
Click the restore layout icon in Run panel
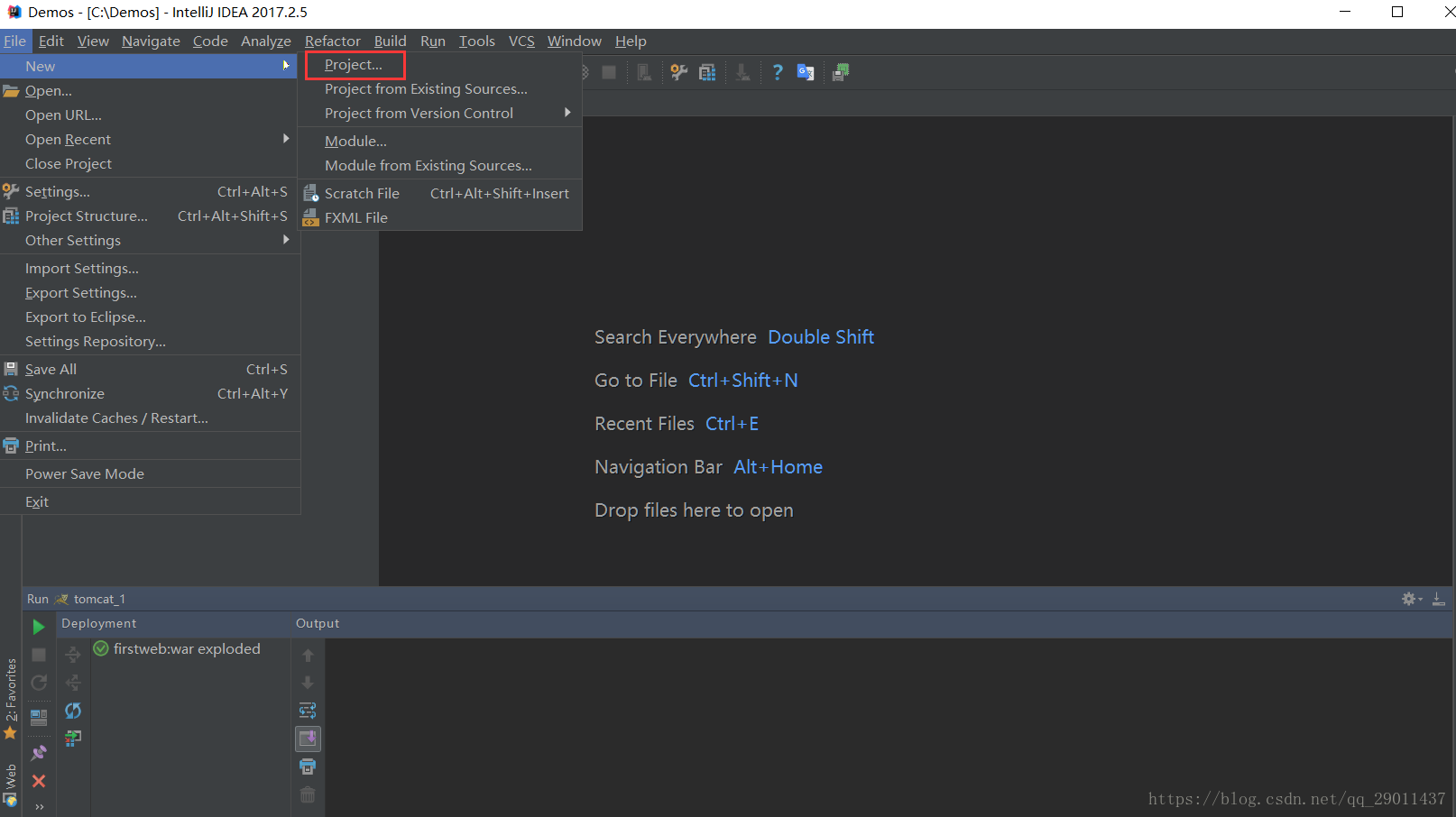point(39,718)
